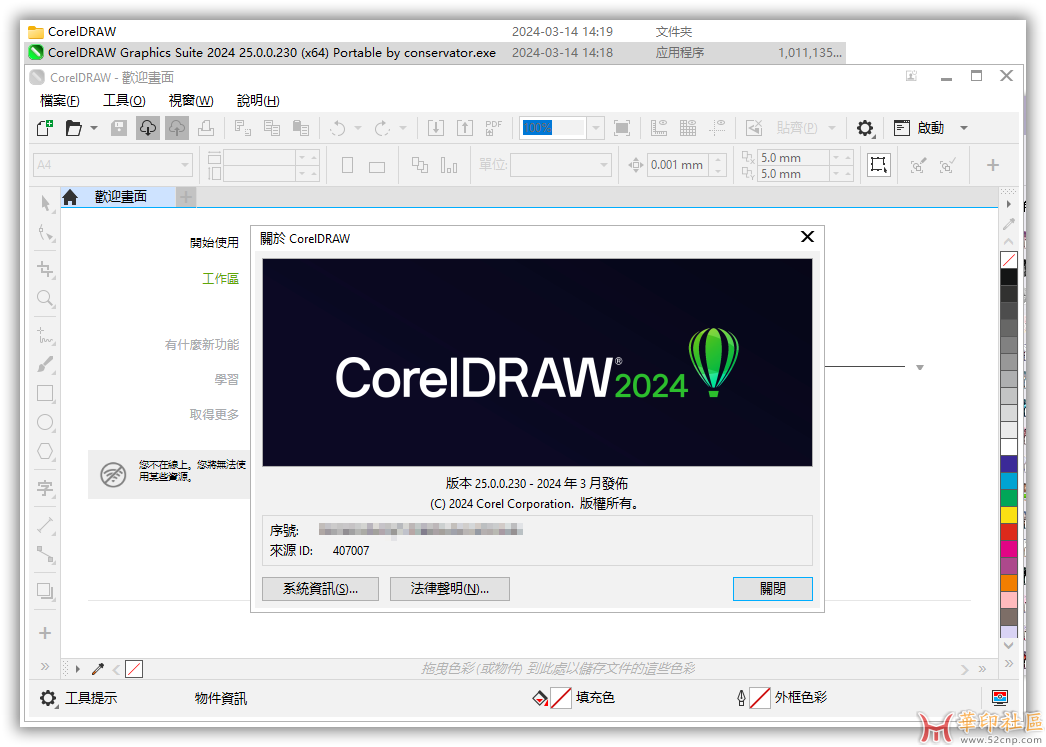Click the 系統資訊(S)... button
The image size is (1046, 747).
click(x=320, y=589)
